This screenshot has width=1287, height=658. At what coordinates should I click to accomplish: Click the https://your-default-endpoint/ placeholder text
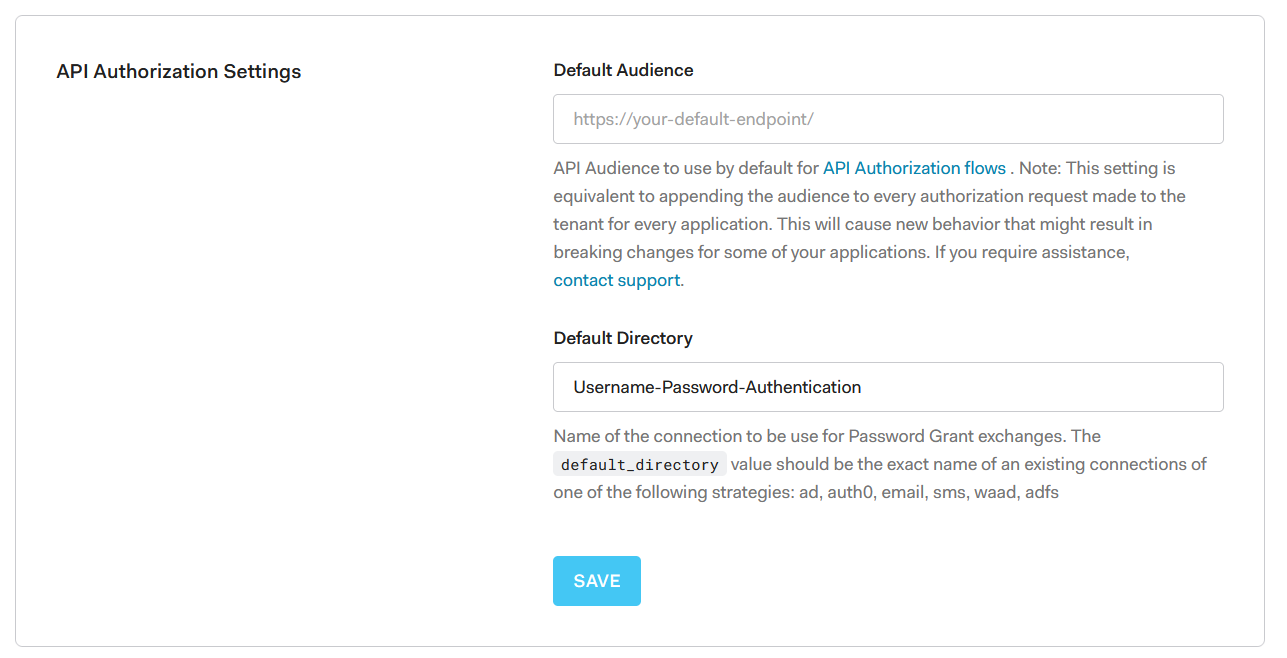click(693, 119)
